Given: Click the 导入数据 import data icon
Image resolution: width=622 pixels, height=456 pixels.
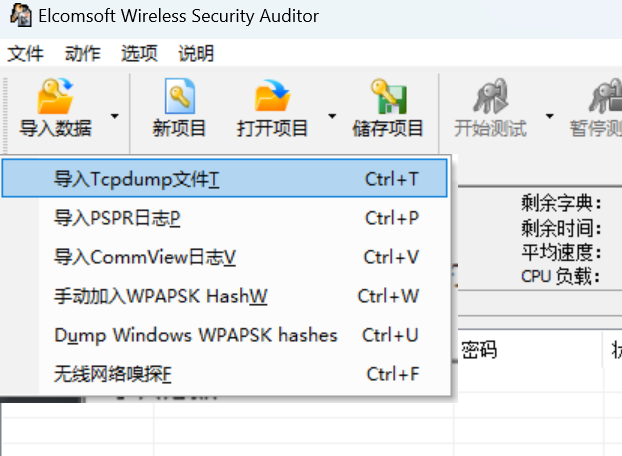Looking at the screenshot, I should [56, 96].
